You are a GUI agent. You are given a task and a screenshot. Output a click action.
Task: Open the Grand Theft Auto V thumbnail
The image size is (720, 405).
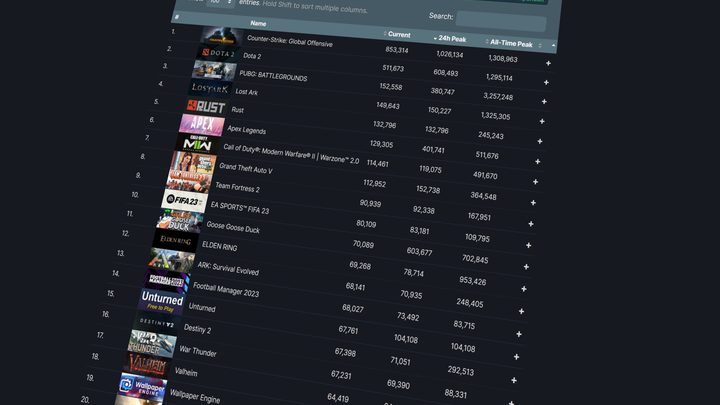[192, 163]
